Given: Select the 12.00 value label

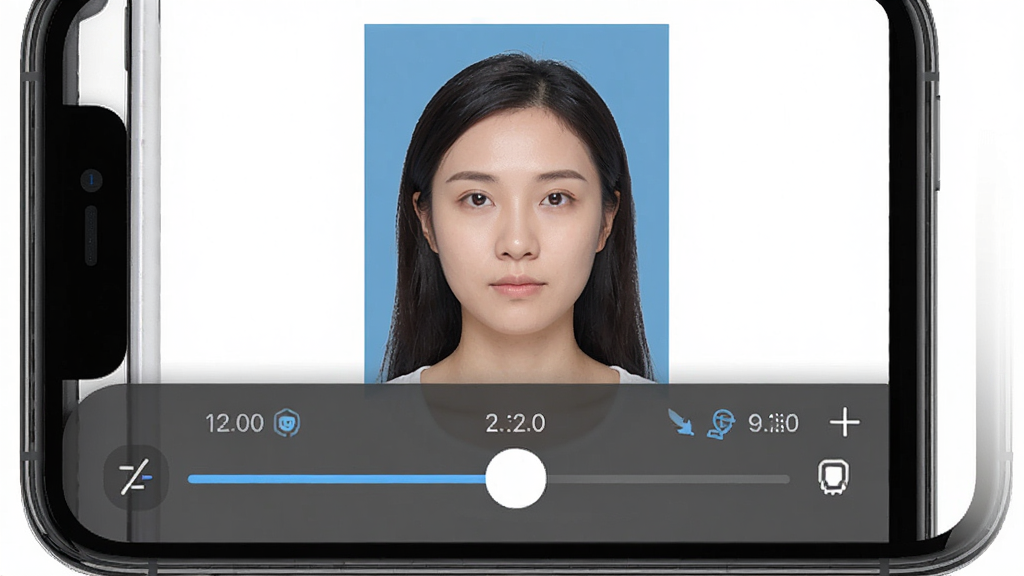Looking at the screenshot, I should point(234,423).
